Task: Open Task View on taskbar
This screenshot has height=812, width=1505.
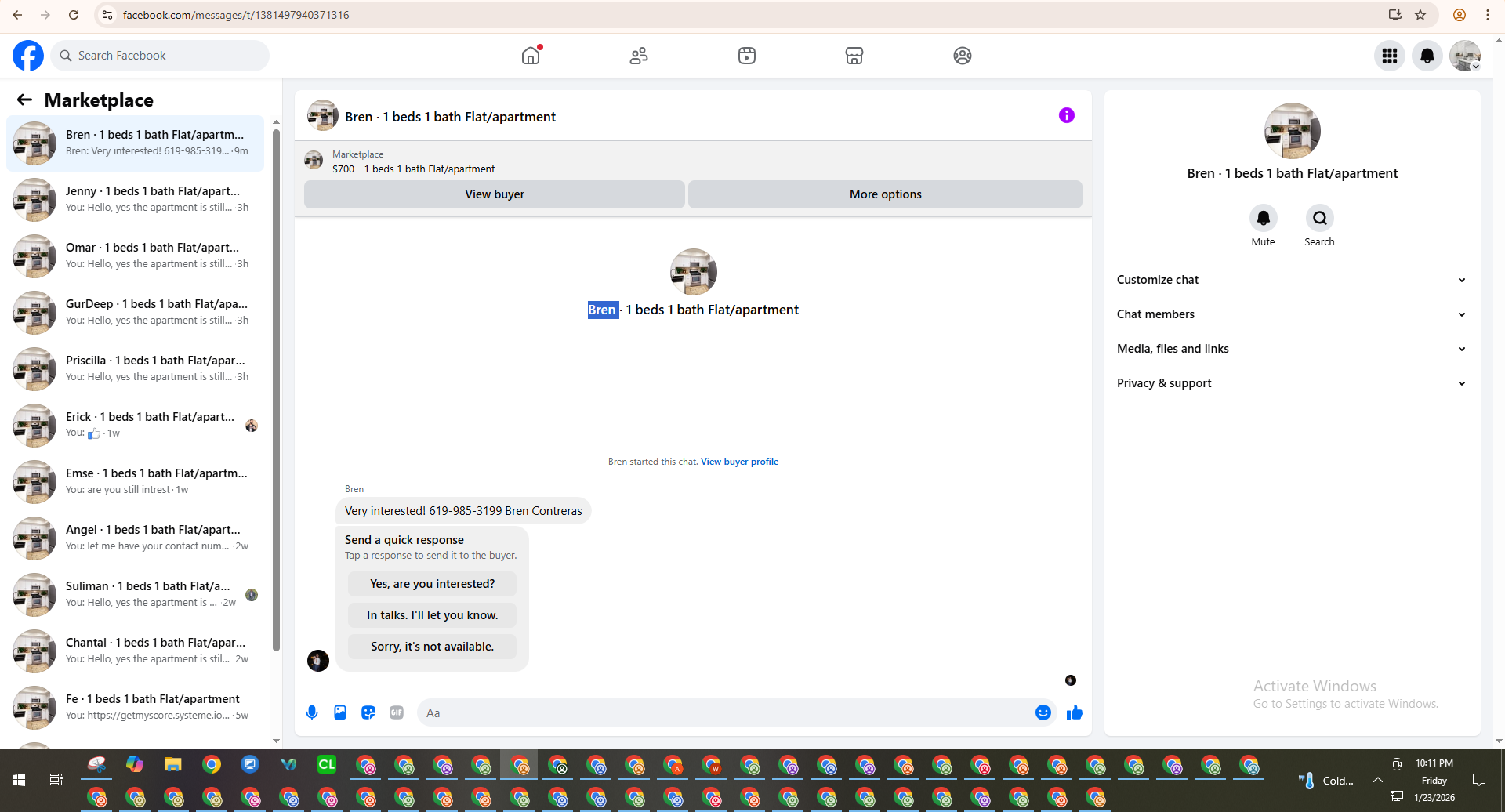Action: click(x=56, y=780)
